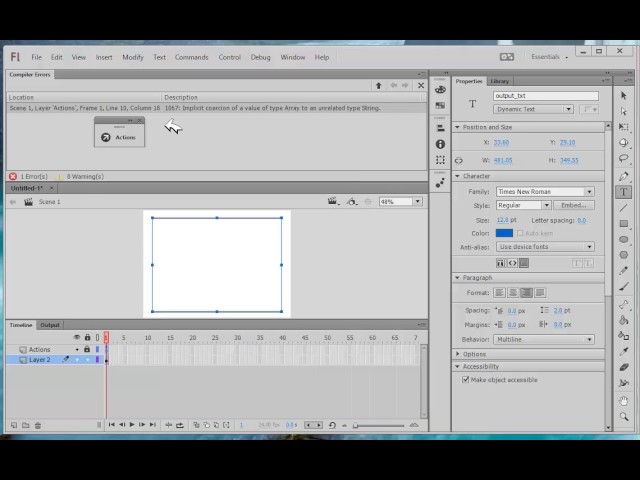Select the Lasso tool
The image size is (640, 480).
[x=623, y=158]
